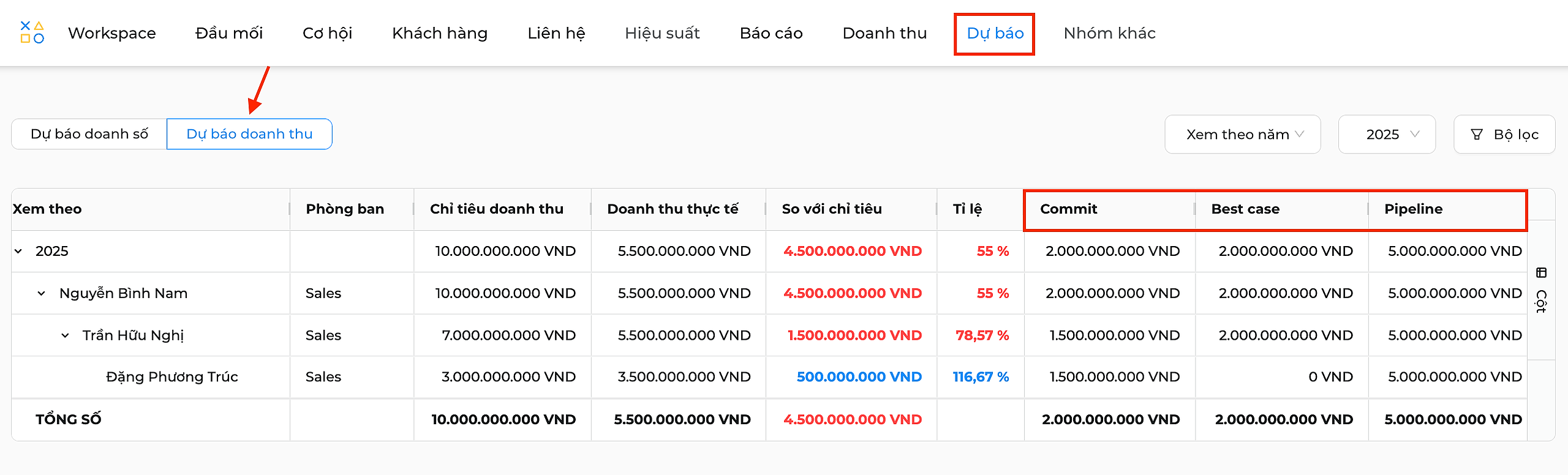Collapse the Trần Hữu Nghị row
Image resolution: width=1568 pixels, height=475 pixels.
[65, 335]
